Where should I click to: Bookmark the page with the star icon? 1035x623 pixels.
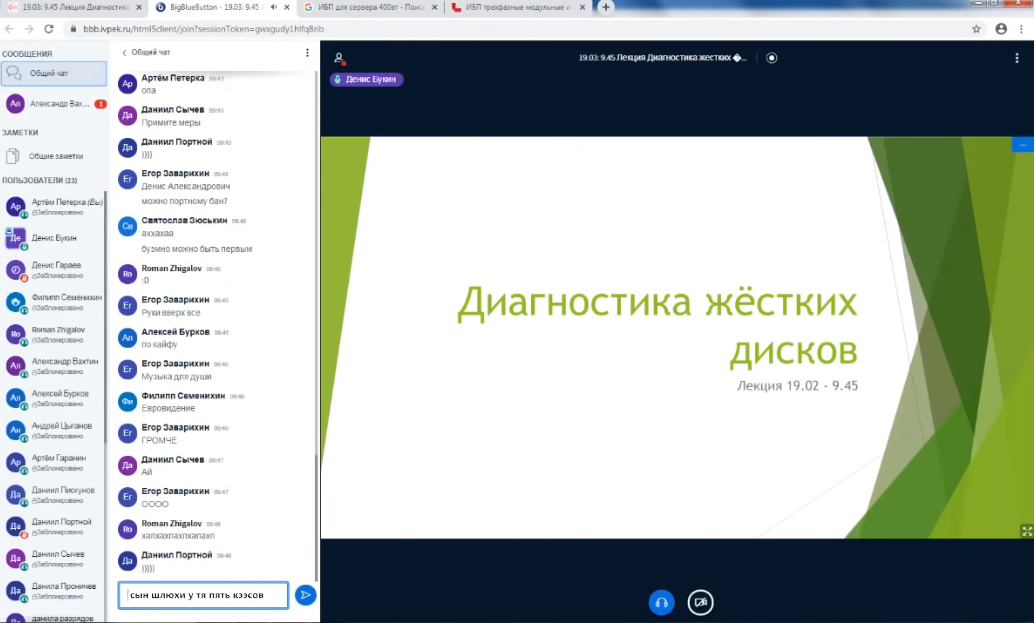978,30
